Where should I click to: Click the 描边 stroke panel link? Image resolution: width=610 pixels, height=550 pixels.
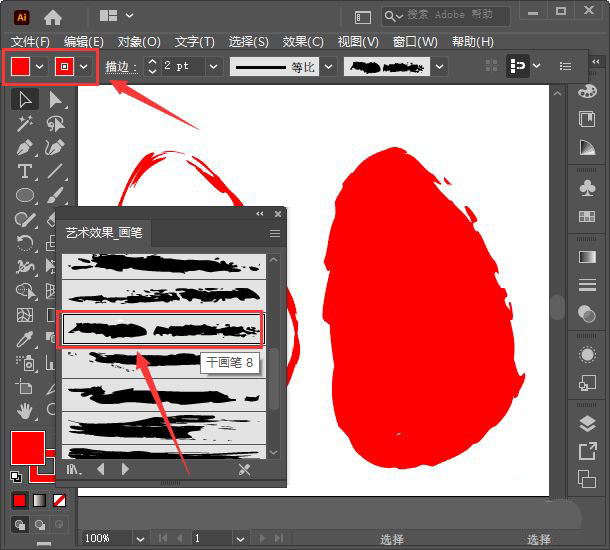click(x=121, y=67)
